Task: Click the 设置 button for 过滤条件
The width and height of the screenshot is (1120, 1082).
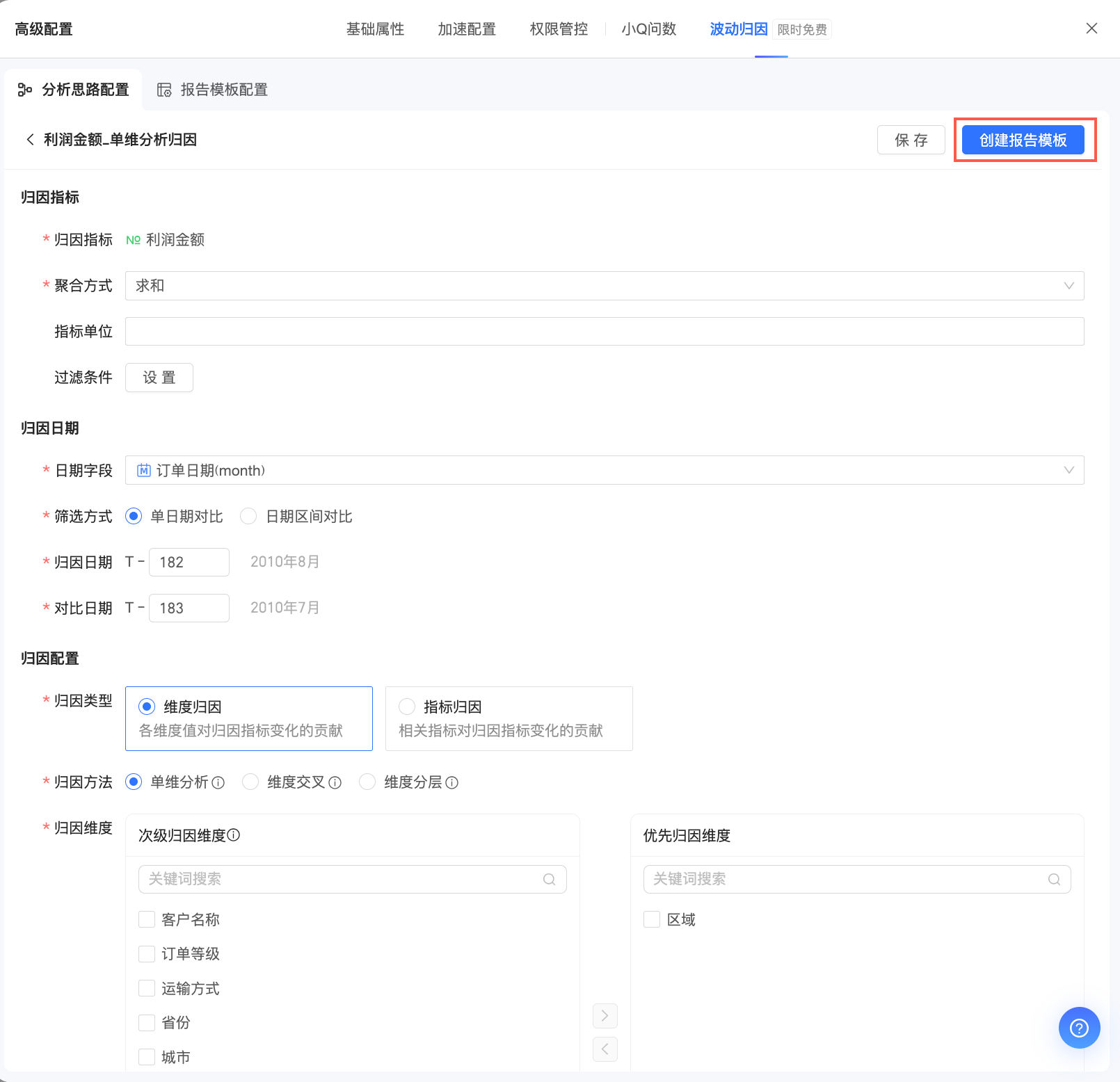Action: 159,378
